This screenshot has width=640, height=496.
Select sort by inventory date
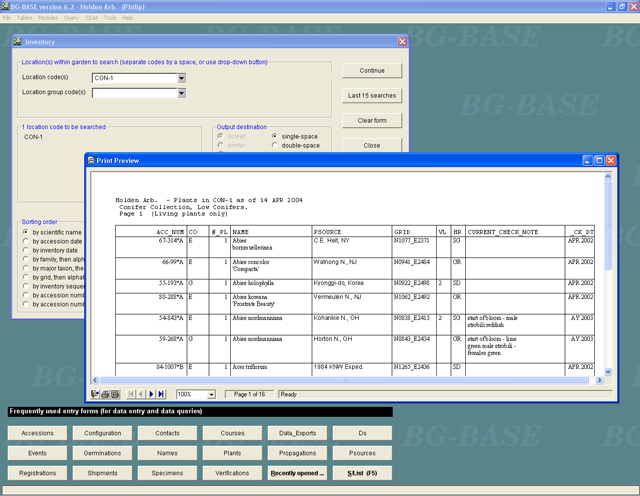click(x=26, y=250)
